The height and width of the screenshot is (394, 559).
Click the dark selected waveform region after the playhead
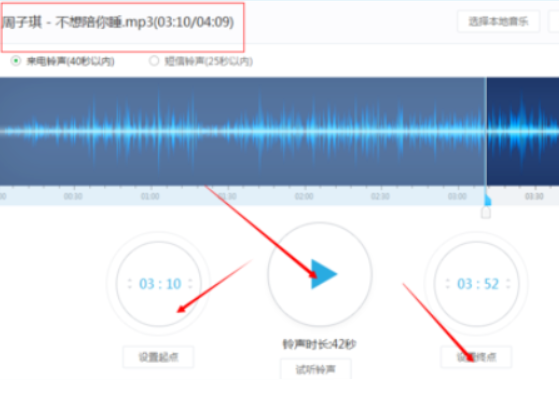tap(523, 131)
